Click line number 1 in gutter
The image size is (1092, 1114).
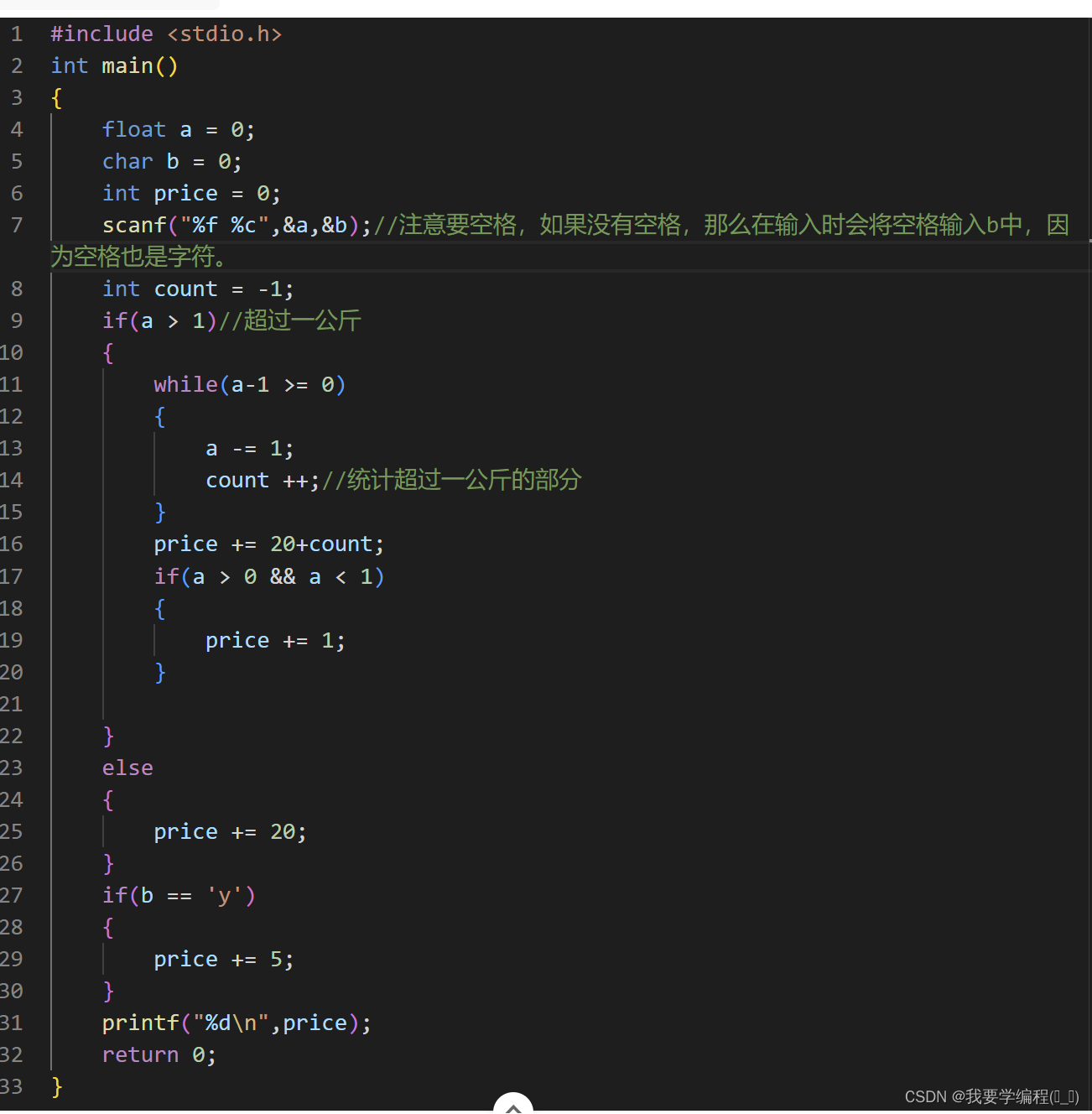point(17,34)
